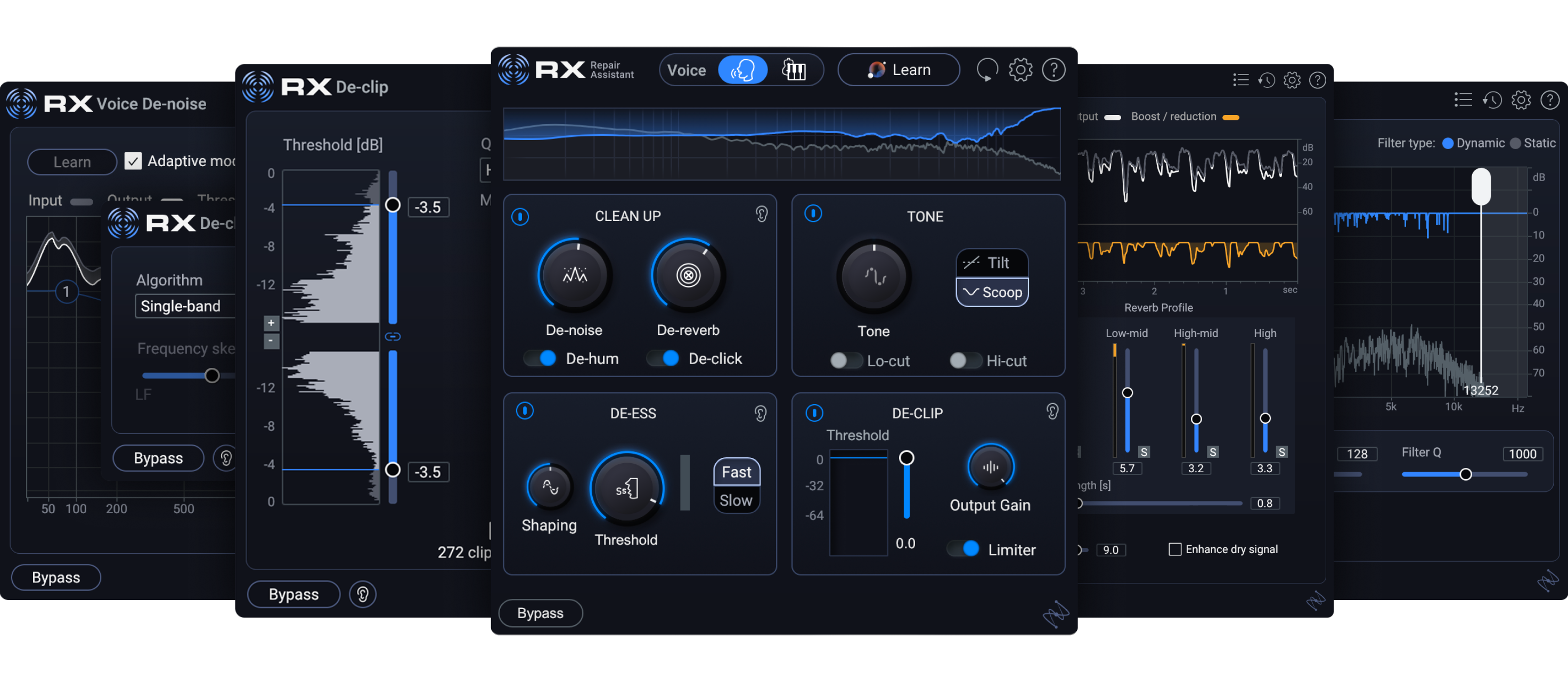Open Repair Assistant help icon
1568x682 pixels.
1053,70
